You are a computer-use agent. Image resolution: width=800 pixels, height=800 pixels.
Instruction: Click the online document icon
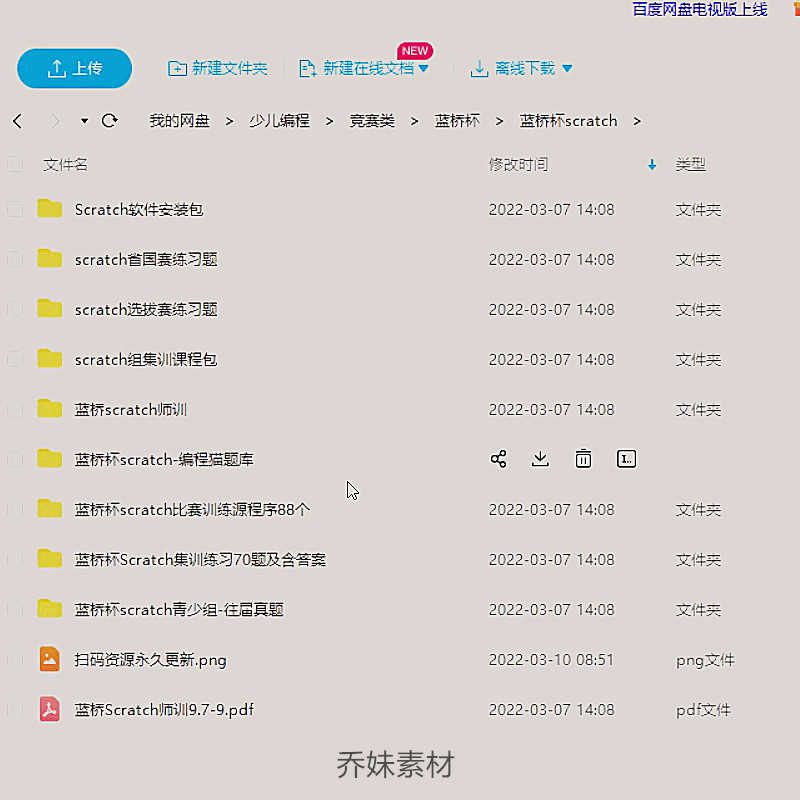[307, 68]
